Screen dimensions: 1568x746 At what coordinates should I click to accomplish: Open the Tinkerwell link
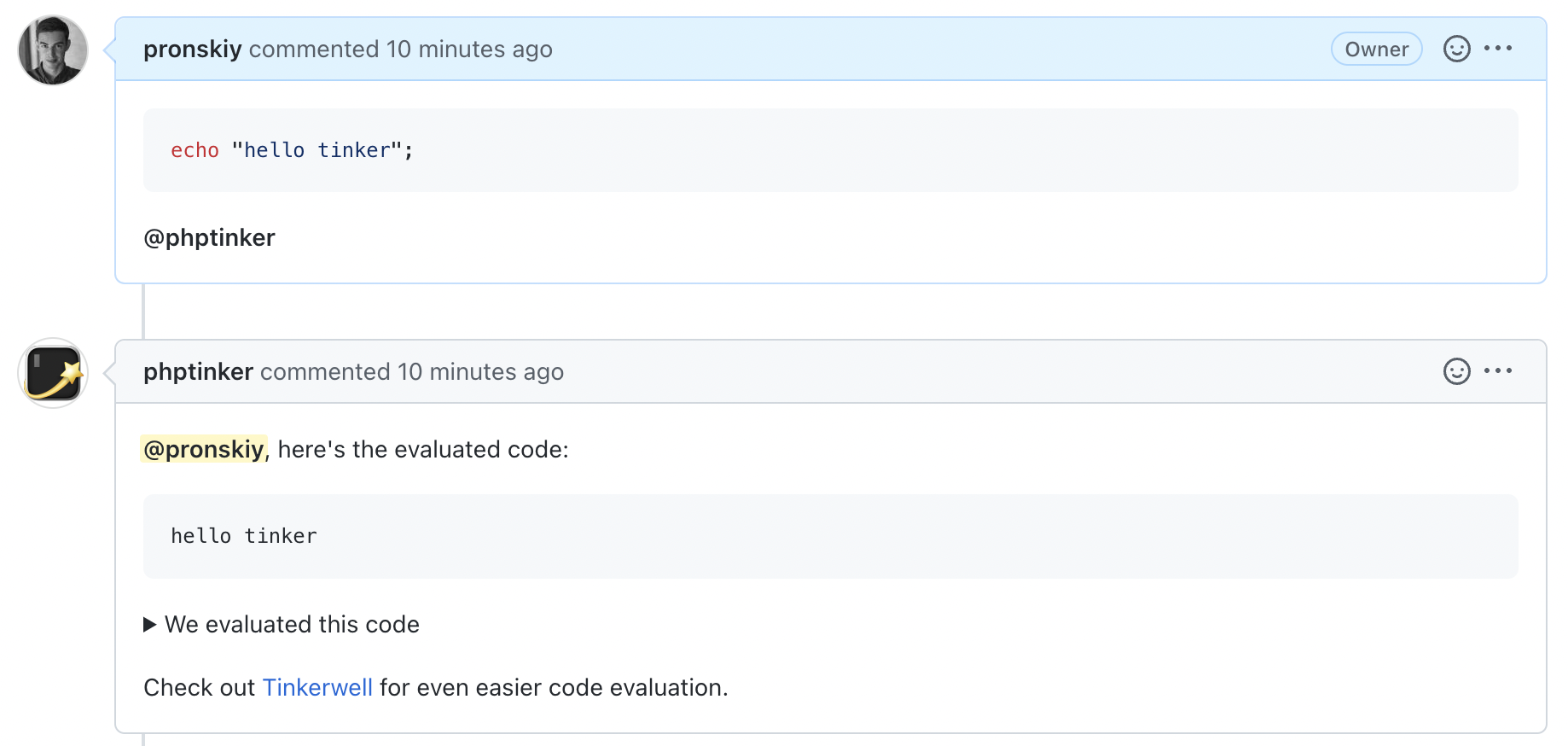(317, 688)
